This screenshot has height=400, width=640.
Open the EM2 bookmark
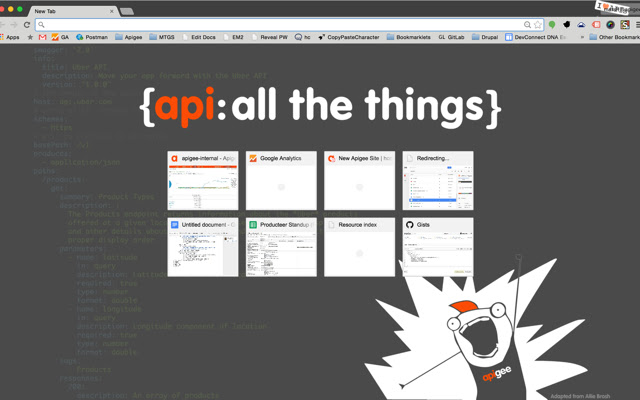pos(233,37)
